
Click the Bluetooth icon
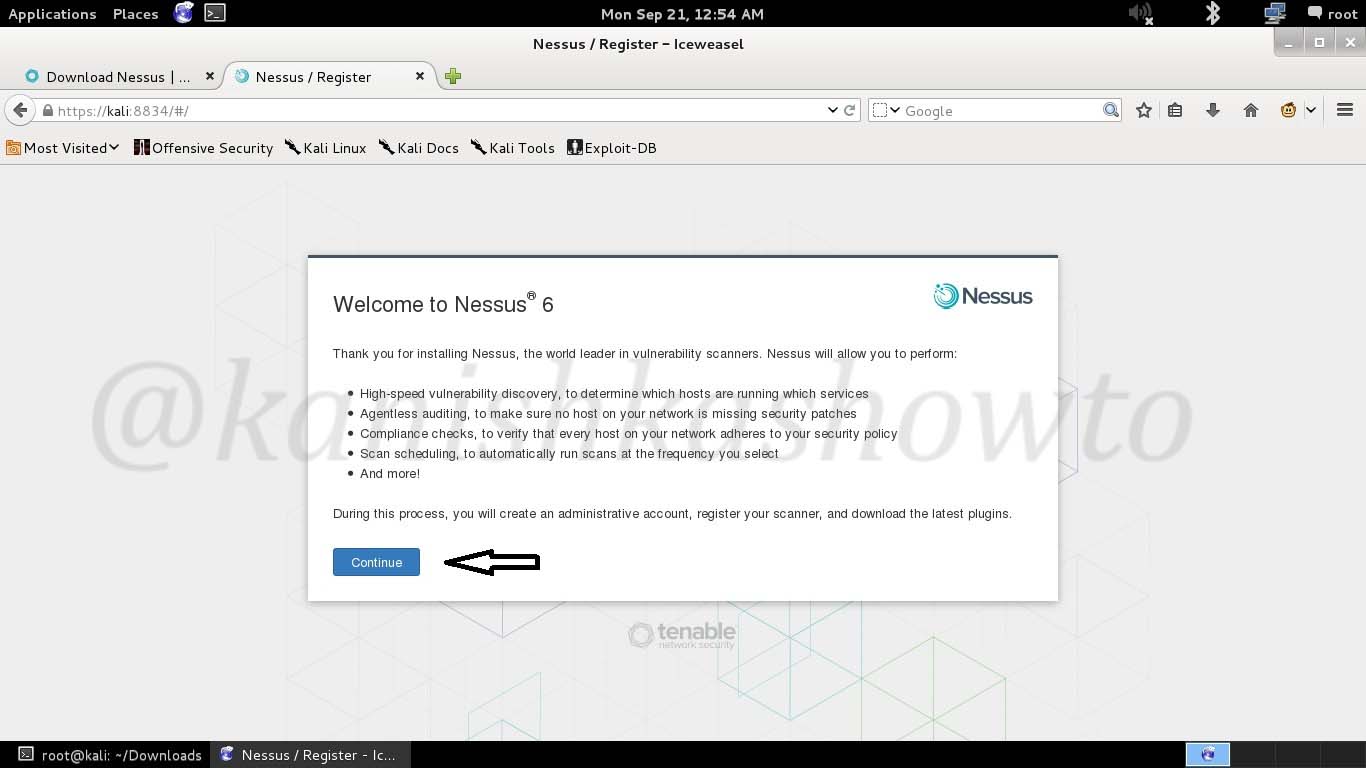click(1213, 13)
